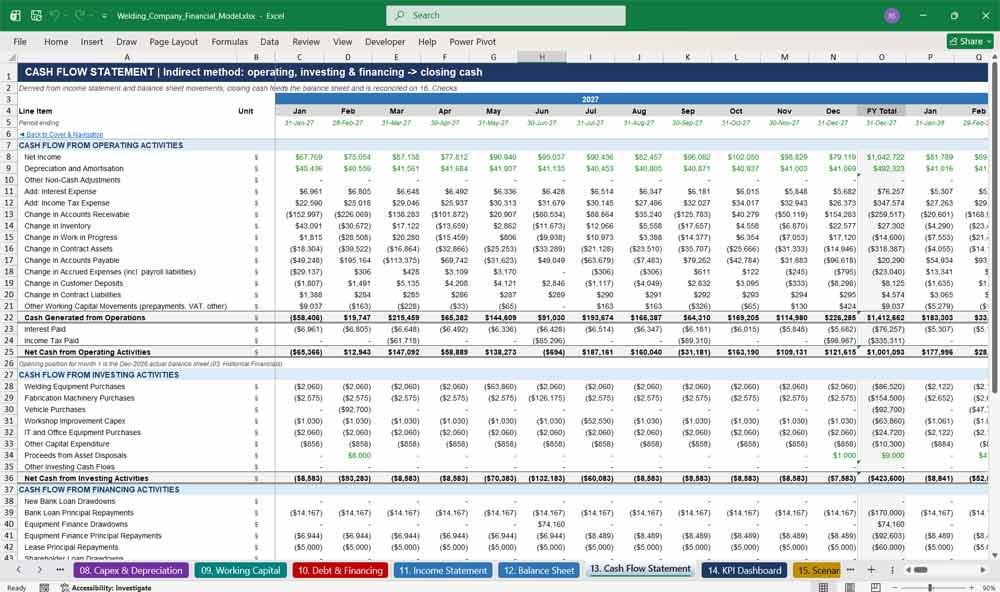Click the FY Total column heading cell
The height and width of the screenshot is (592, 1000).
point(881,111)
